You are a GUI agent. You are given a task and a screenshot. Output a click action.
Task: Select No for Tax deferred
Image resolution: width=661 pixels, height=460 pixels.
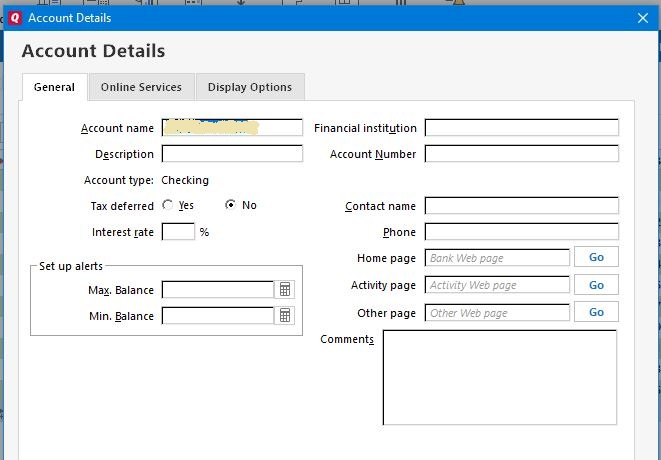pyautogui.click(x=230, y=205)
